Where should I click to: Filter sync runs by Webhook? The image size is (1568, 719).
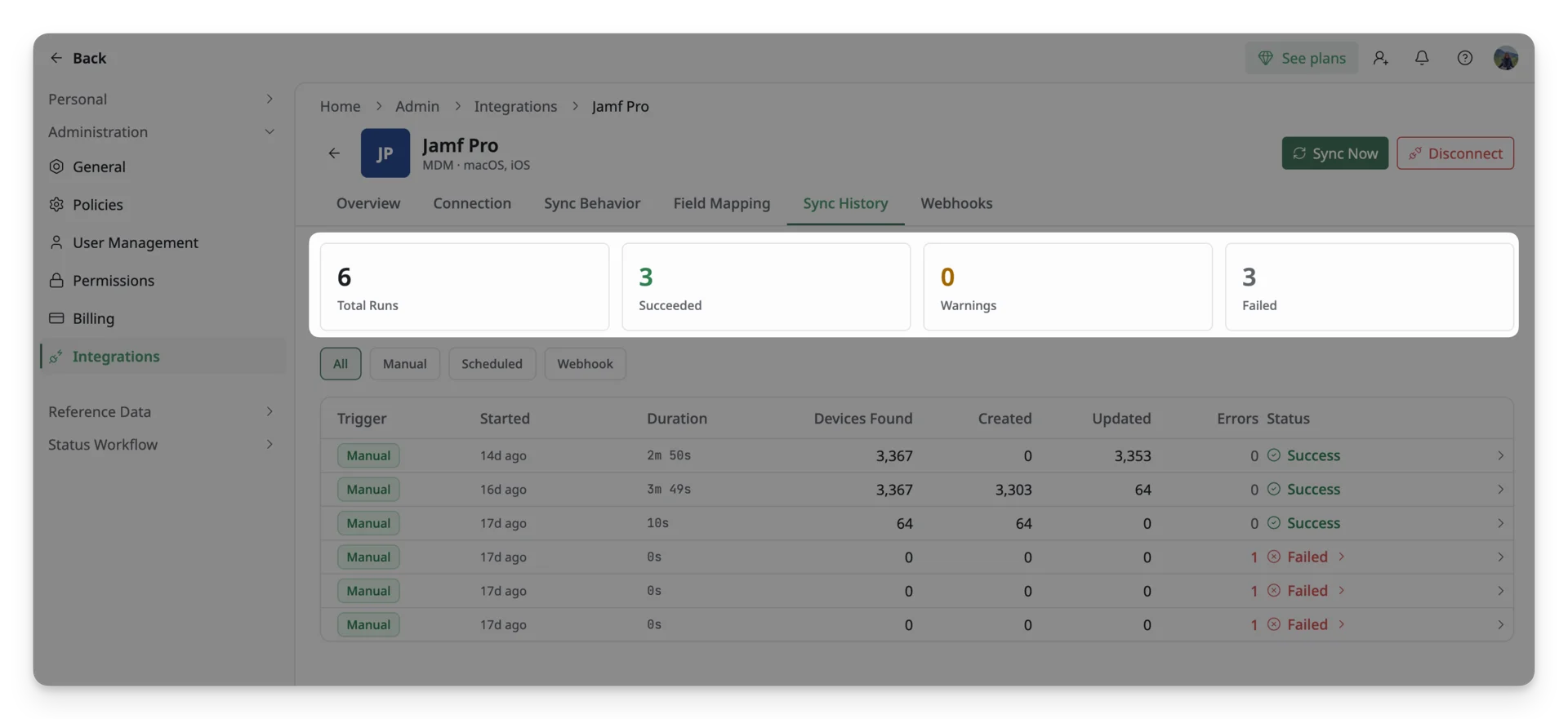(585, 364)
